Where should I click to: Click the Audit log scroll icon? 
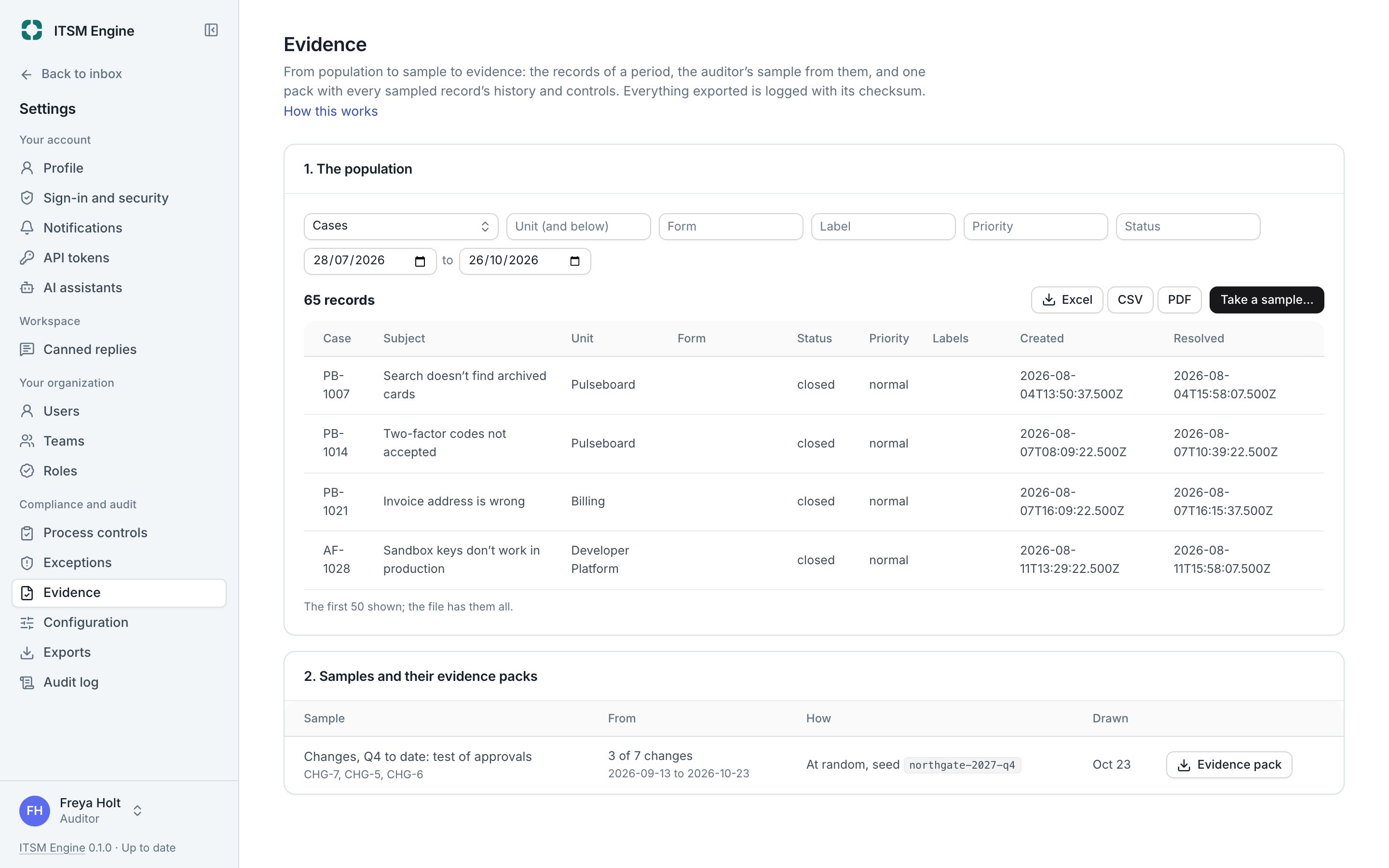click(x=27, y=682)
